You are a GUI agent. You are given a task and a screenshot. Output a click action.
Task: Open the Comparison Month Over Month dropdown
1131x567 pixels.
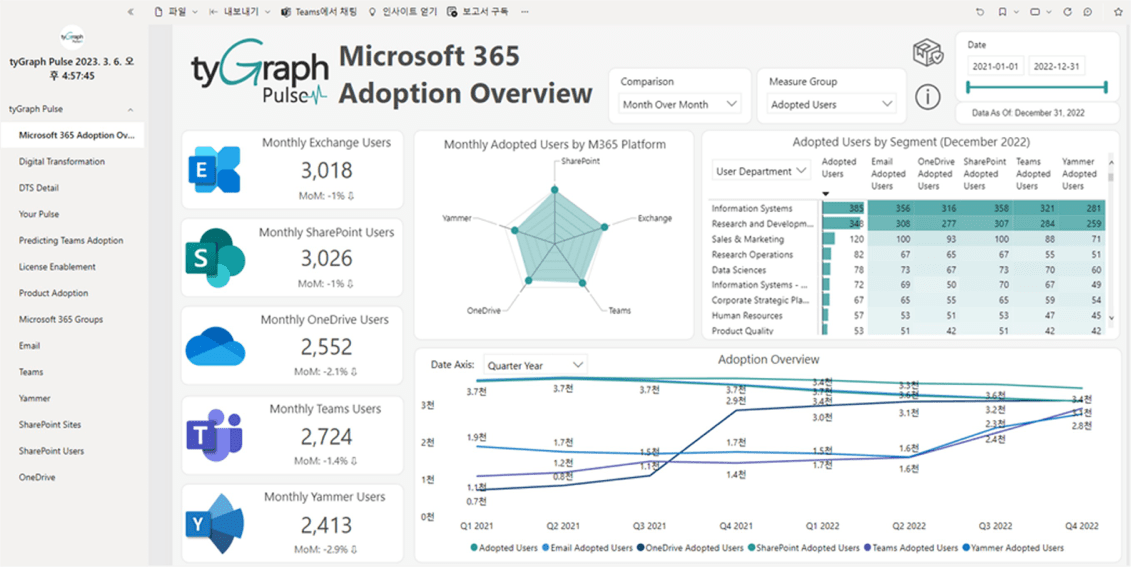click(x=680, y=104)
